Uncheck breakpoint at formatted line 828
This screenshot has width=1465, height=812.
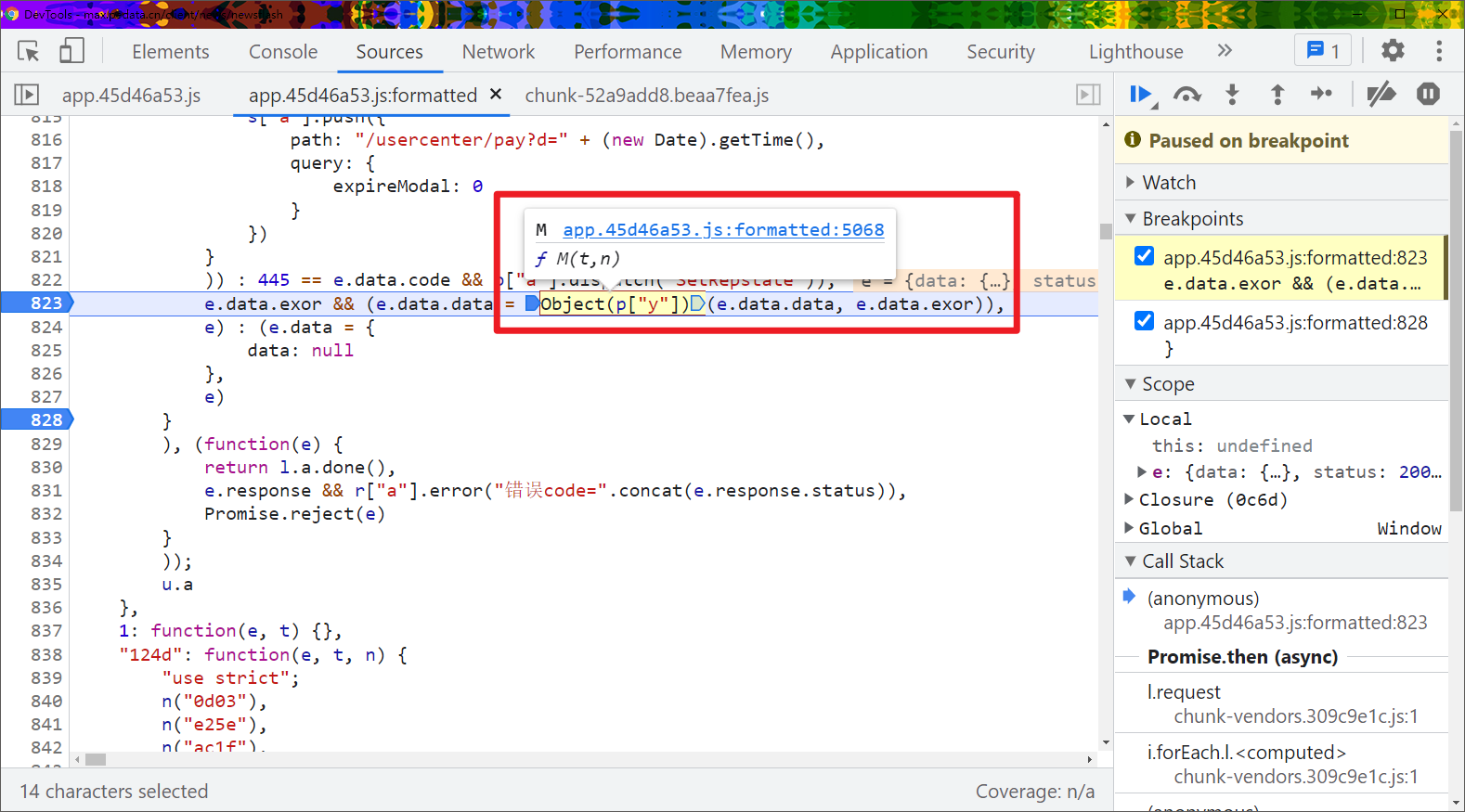[x=1145, y=322]
